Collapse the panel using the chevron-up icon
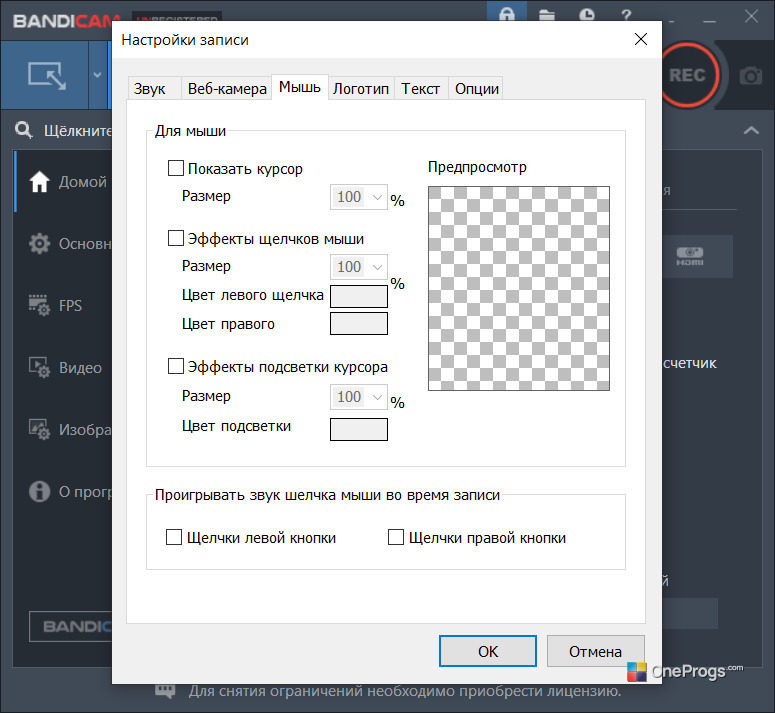This screenshot has height=713, width=775. tap(751, 130)
